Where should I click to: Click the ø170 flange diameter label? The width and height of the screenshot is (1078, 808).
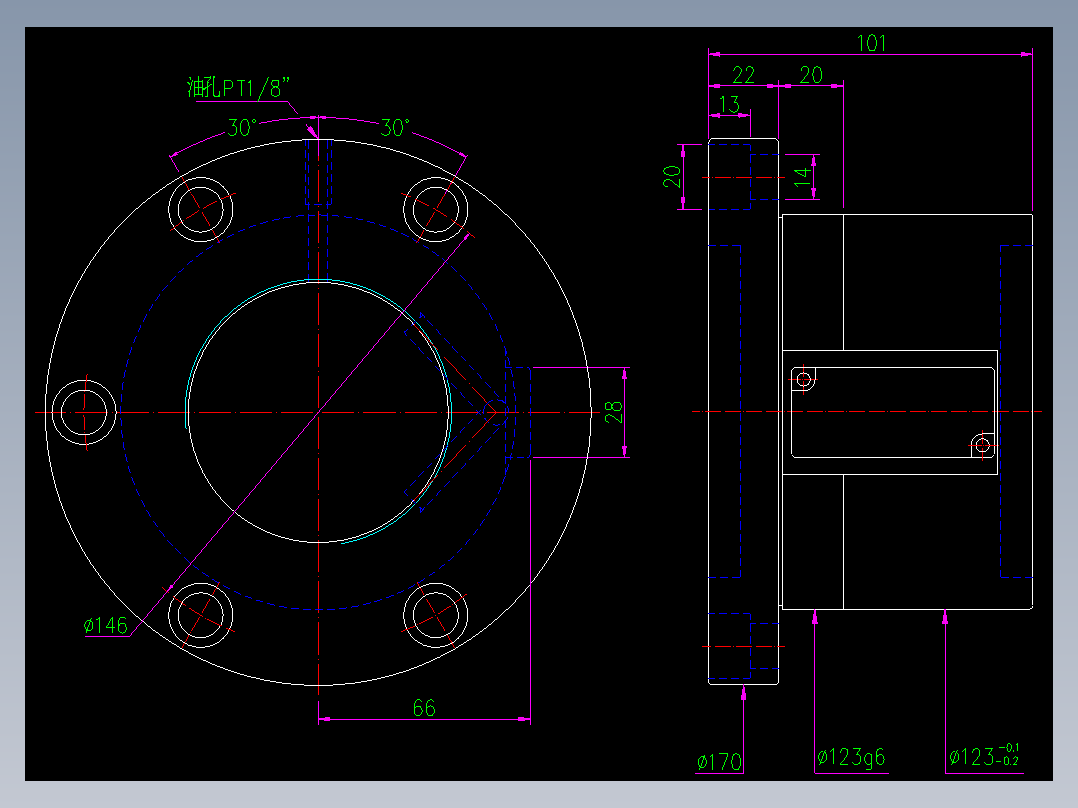point(719,762)
